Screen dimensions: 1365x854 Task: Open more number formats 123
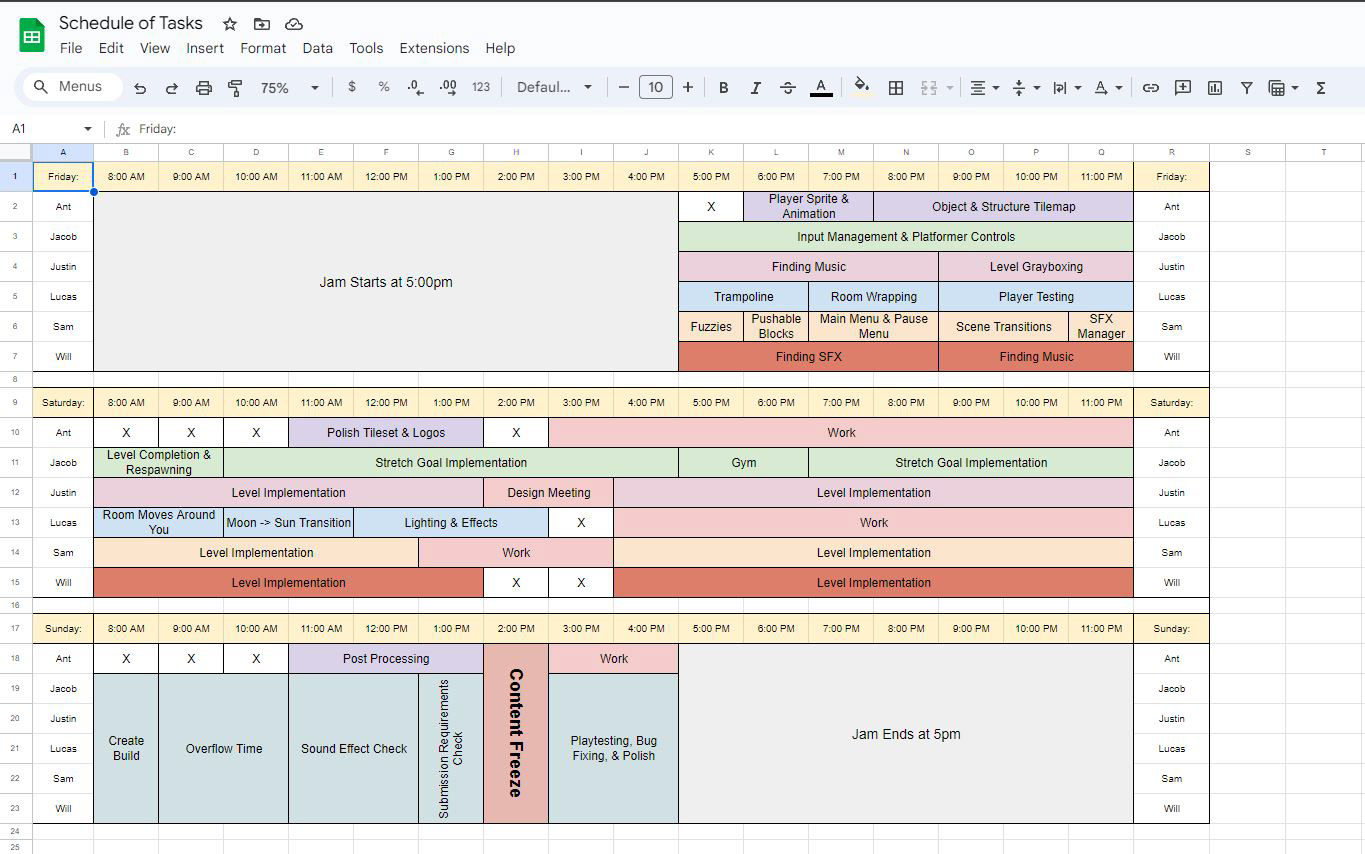[481, 87]
